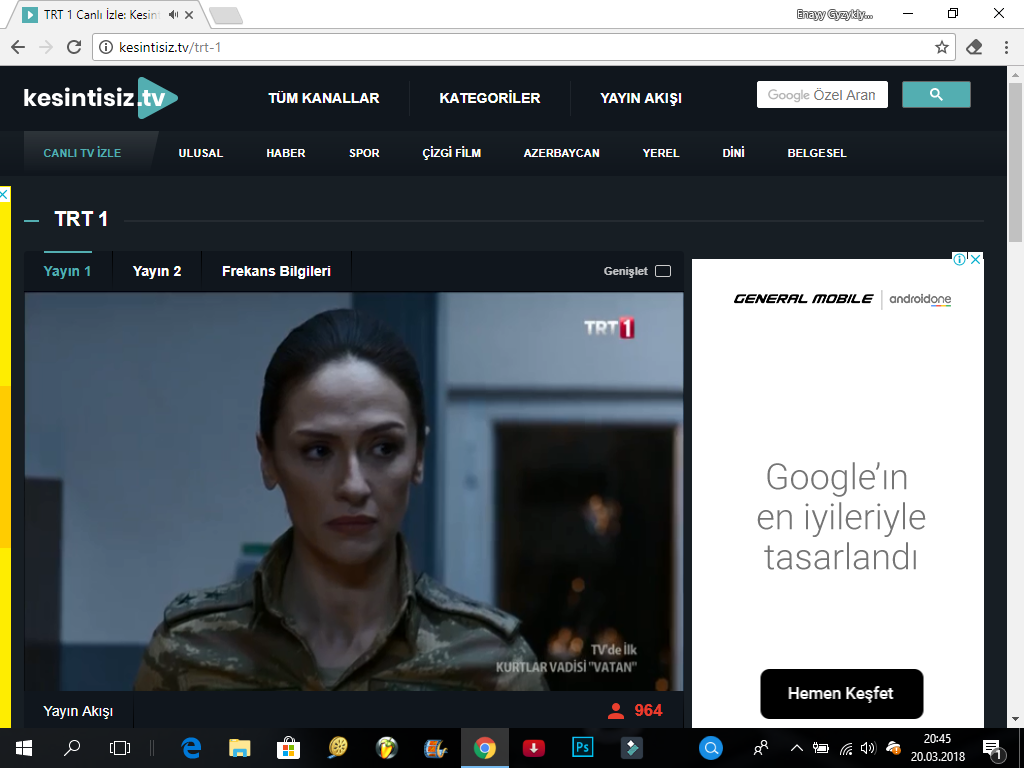Select CANLI TV İZLE tab

click(82, 153)
